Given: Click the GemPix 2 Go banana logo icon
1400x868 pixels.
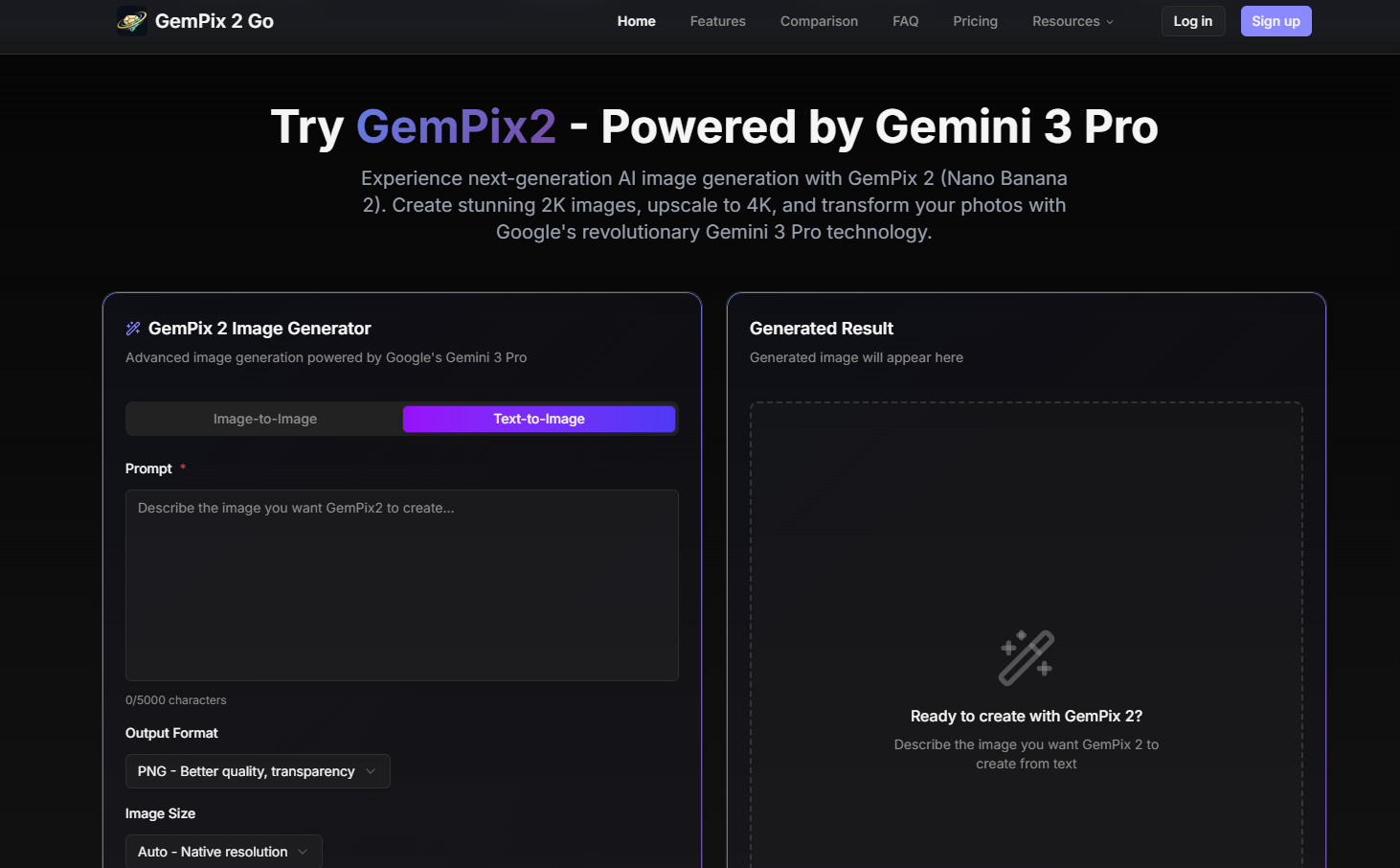Looking at the screenshot, I should coord(130,20).
